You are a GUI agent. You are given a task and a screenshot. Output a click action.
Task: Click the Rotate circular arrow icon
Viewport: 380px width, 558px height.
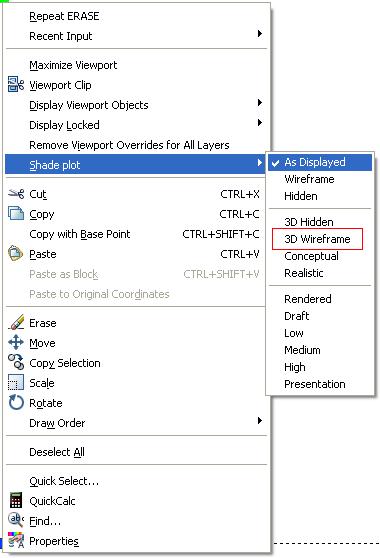pyautogui.click(x=16, y=402)
